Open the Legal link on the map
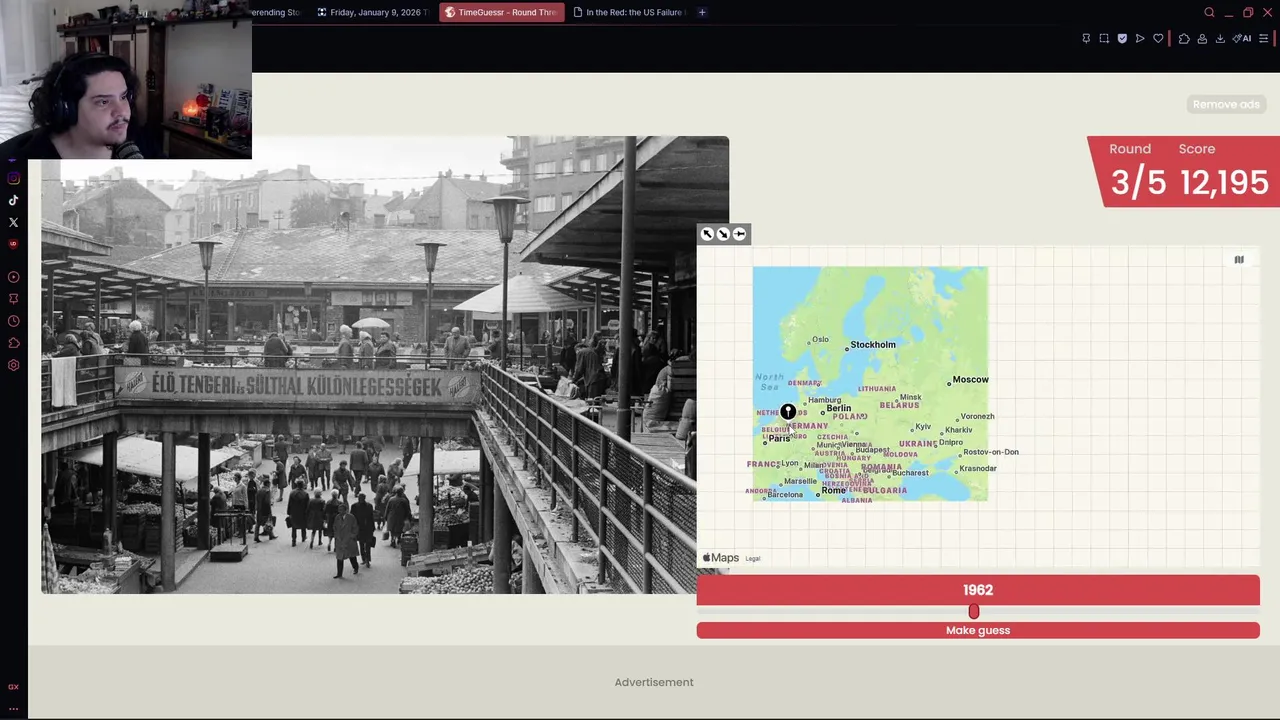The width and height of the screenshot is (1280, 720). click(x=753, y=559)
